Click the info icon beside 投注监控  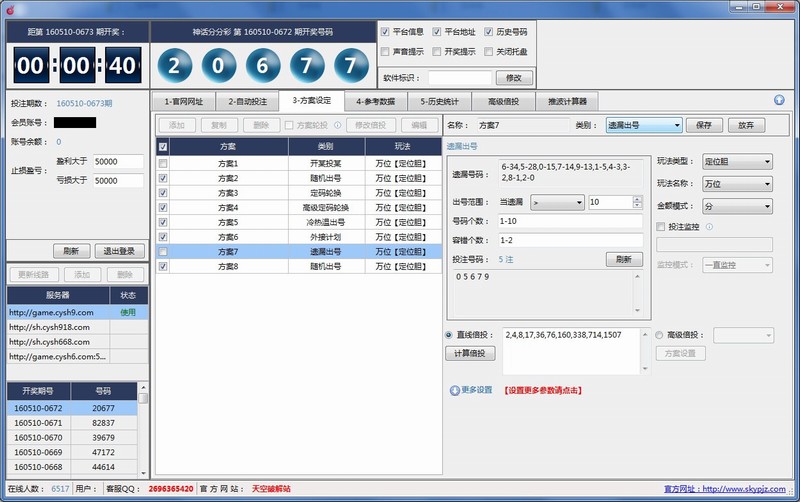click(x=709, y=226)
